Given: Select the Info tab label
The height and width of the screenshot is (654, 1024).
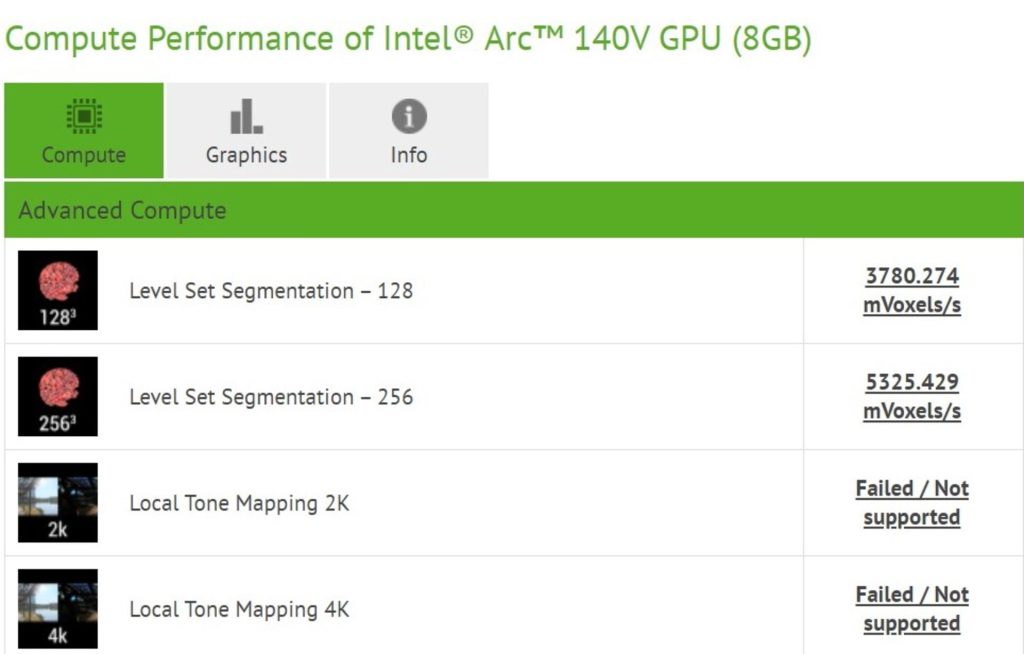Looking at the screenshot, I should (x=408, y=155).
